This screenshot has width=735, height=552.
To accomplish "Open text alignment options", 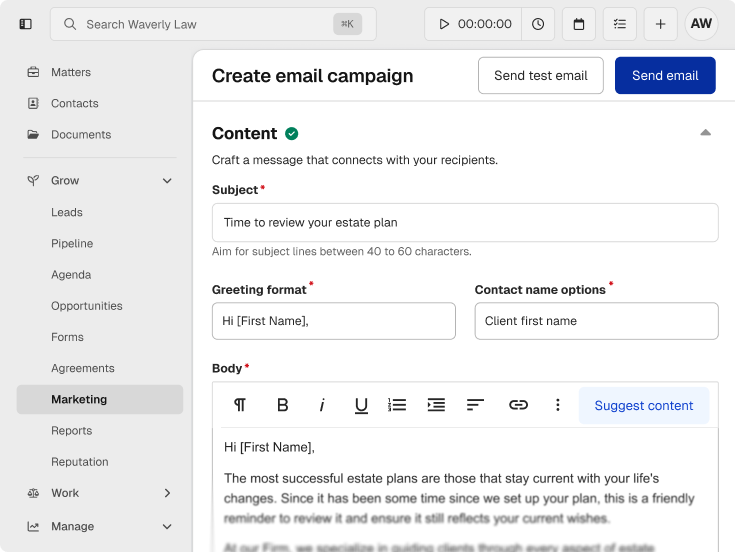I will coord(475,405).
